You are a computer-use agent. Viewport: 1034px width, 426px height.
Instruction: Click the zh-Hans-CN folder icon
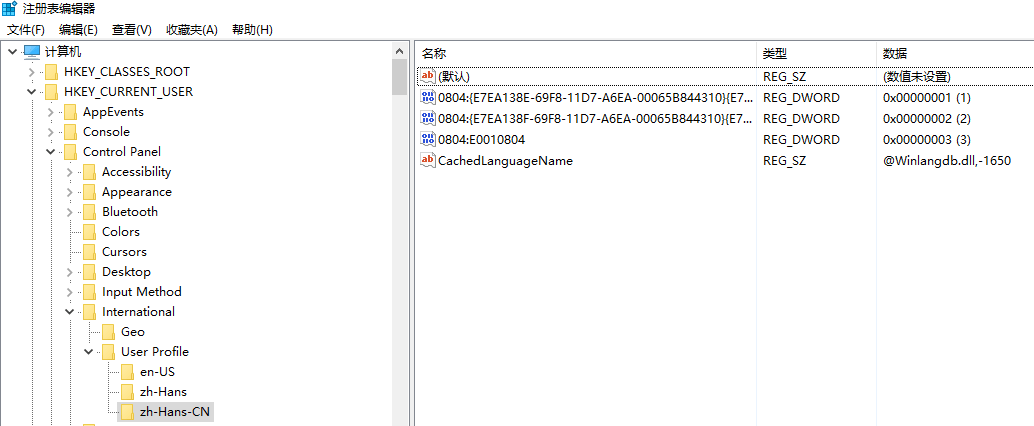127,411
